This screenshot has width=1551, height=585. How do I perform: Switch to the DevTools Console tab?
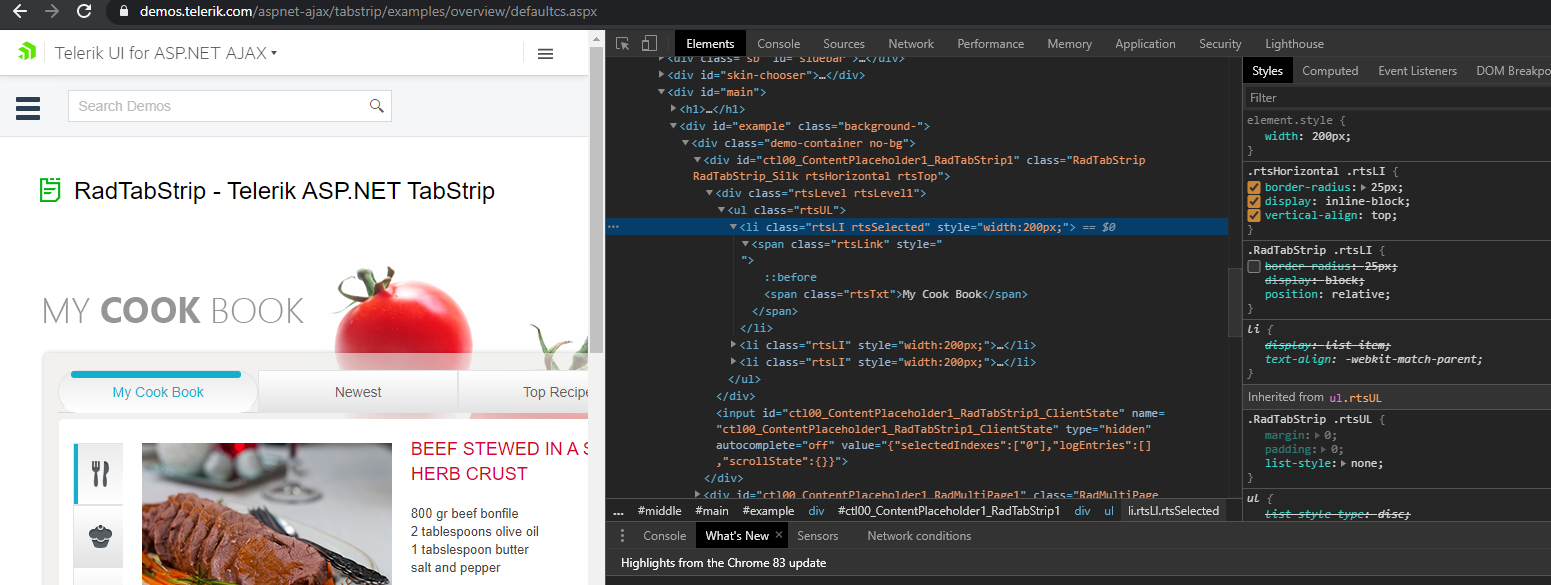point(778,44)
